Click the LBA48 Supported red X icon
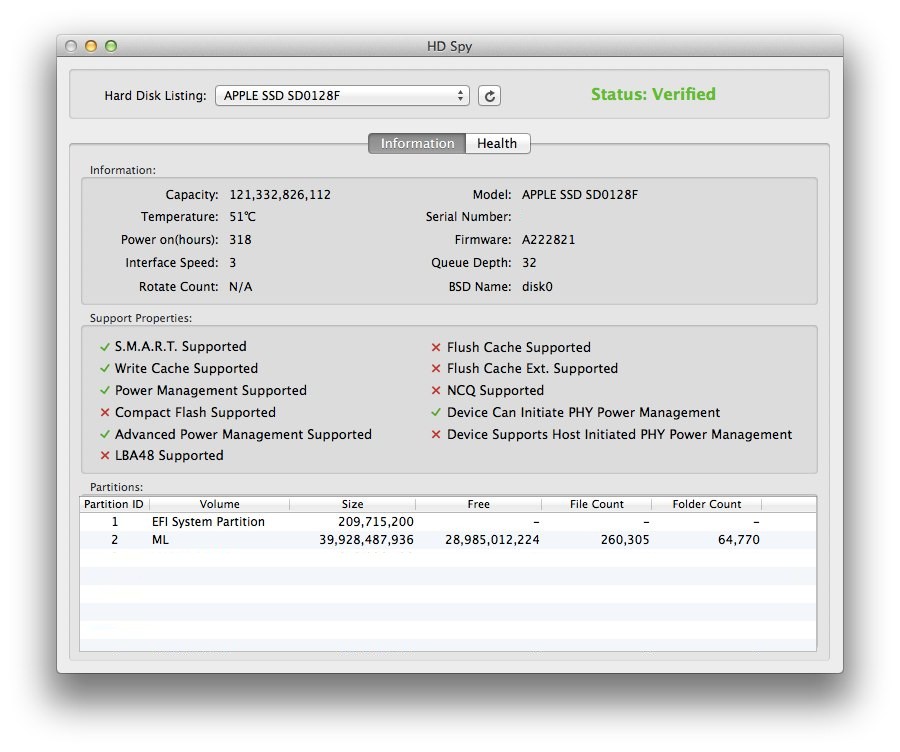Image resolution: width=900 pixels, height=752 pixels. coord(104,456)
